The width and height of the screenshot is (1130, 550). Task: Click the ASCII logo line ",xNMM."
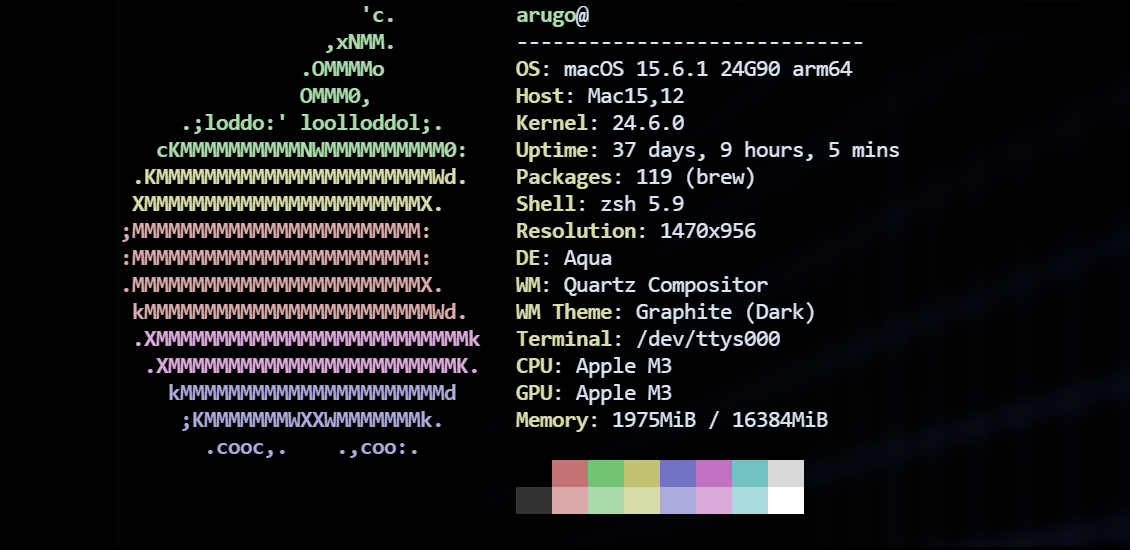360,43
